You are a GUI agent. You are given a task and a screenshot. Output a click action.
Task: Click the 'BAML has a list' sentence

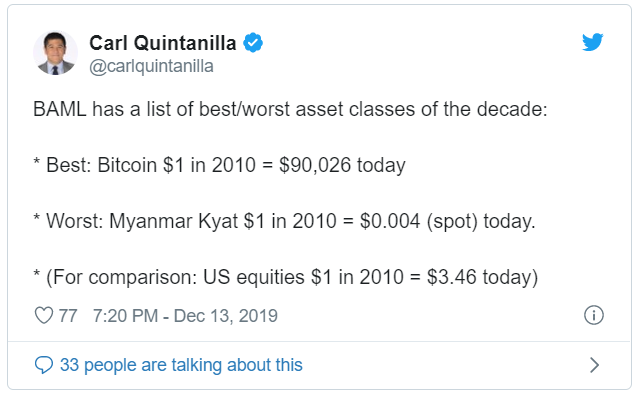[x=290, y=109]
